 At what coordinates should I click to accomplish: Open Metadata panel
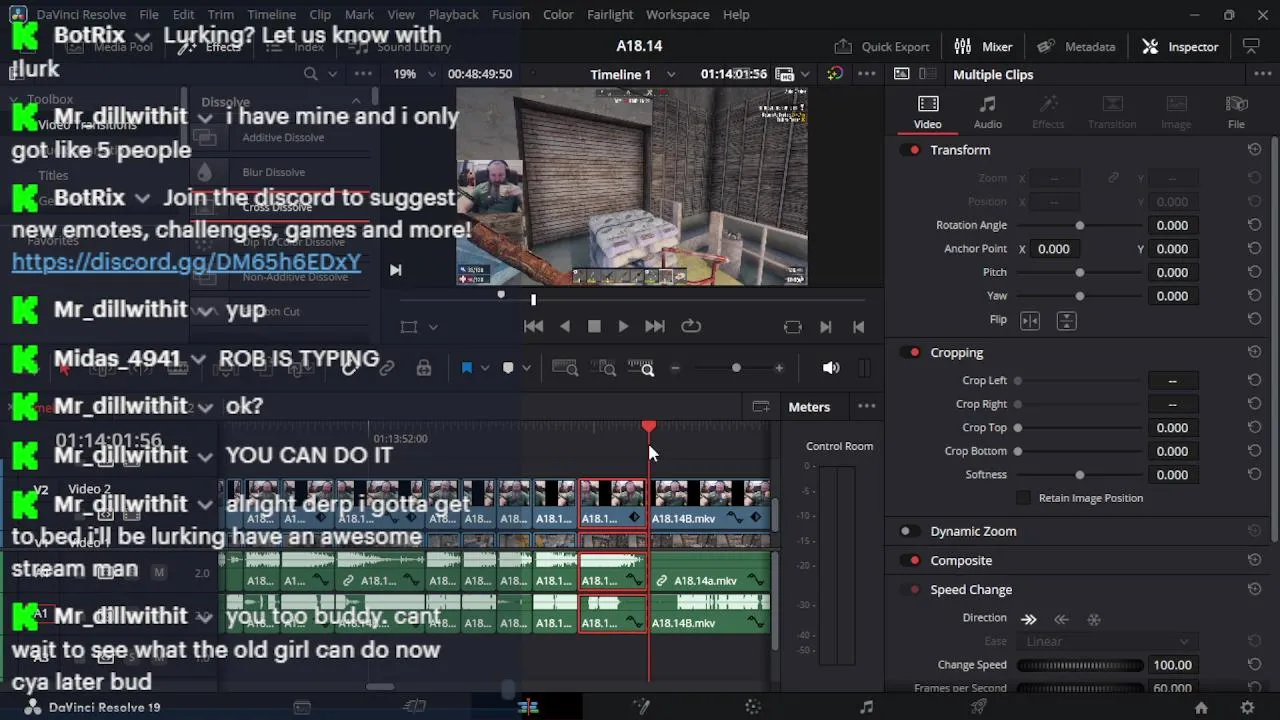tap(1076, 46)
